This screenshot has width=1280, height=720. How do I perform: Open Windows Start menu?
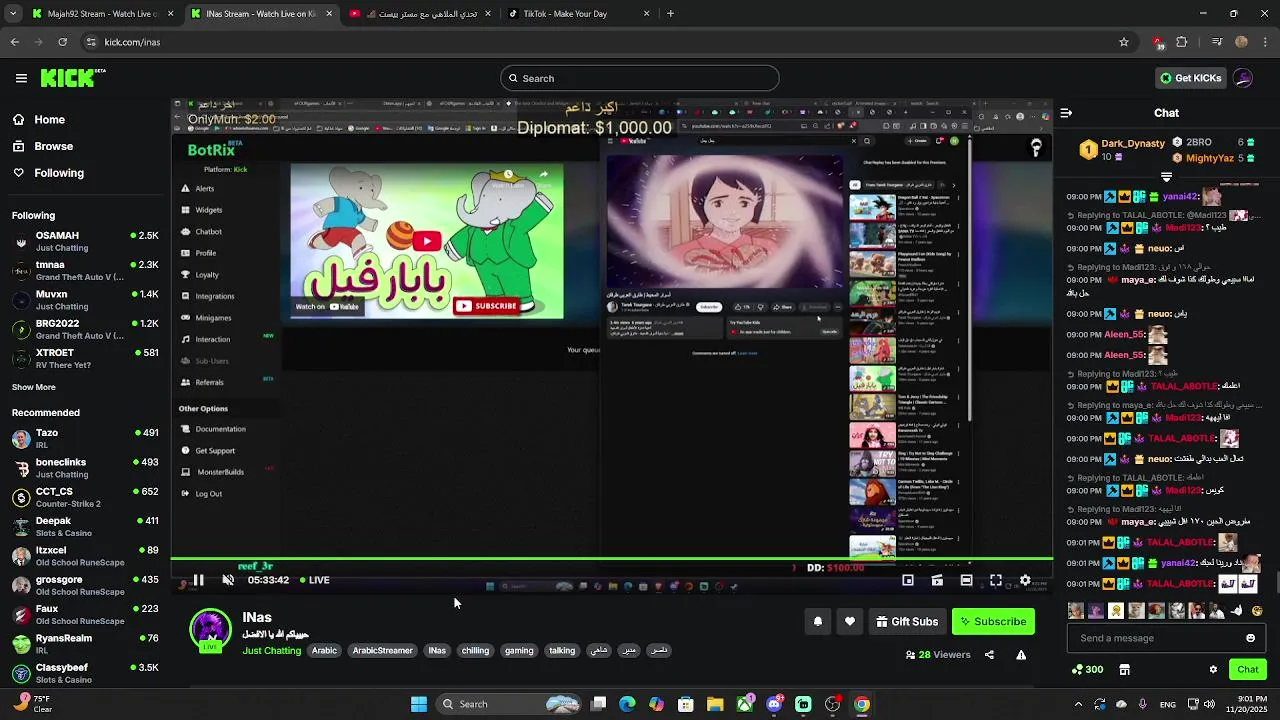click(419, 704)
